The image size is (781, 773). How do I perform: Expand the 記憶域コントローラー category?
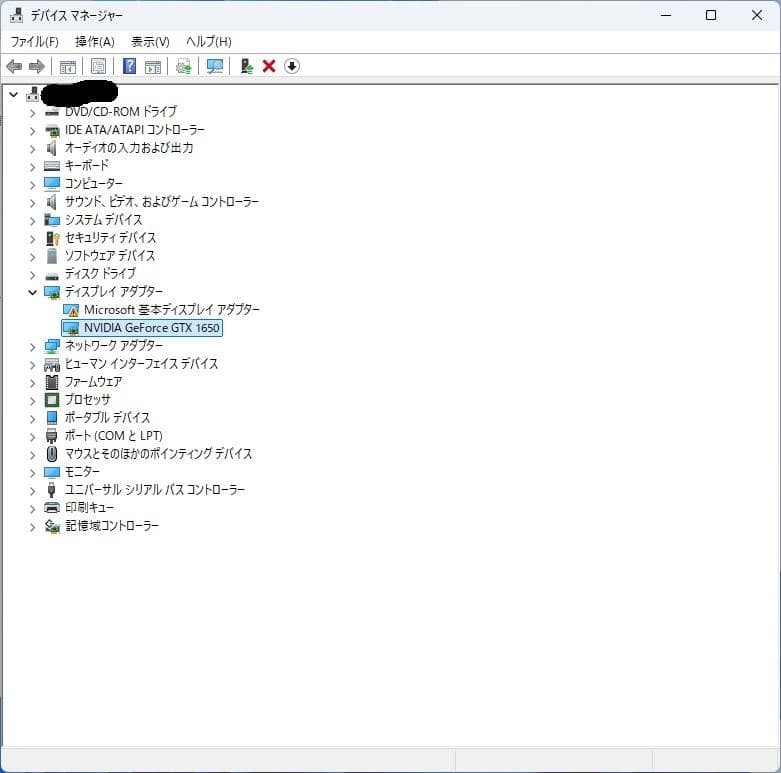32,526
